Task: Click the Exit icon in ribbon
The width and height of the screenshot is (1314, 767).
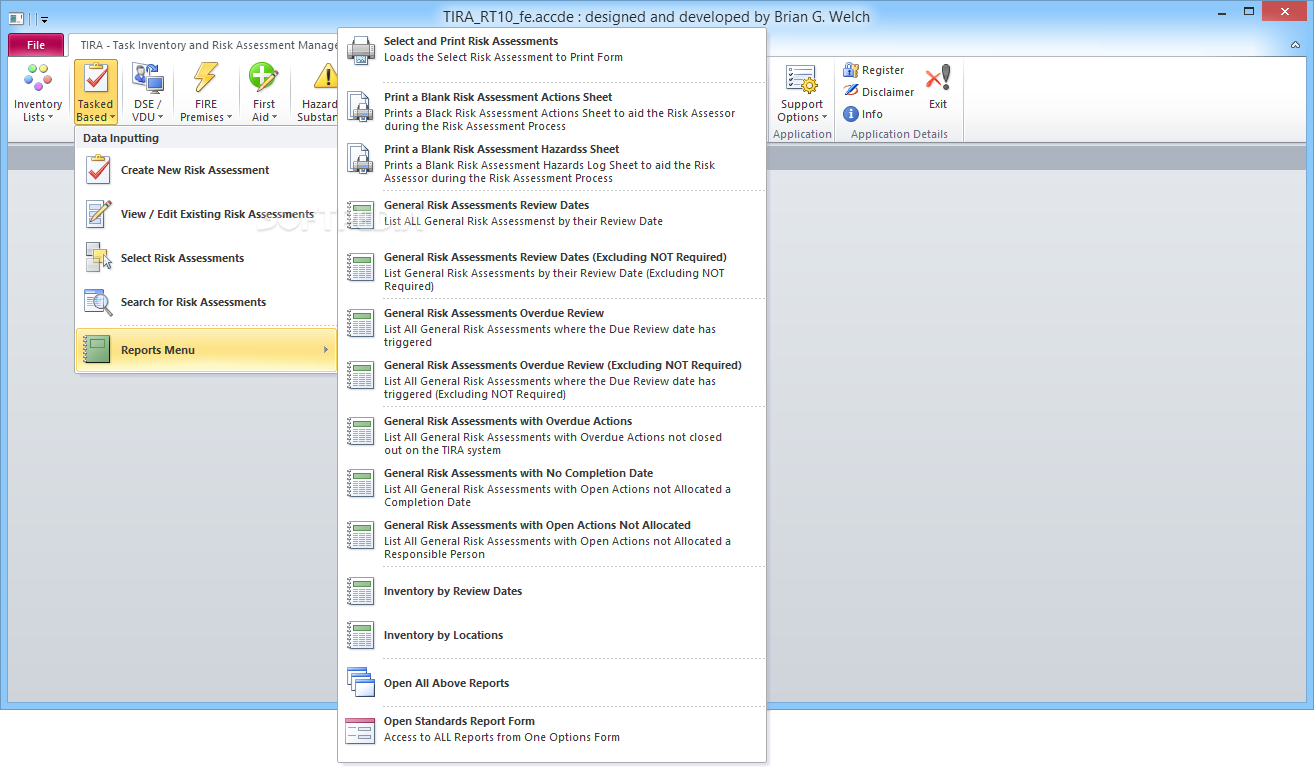Action: click(938, 78)
